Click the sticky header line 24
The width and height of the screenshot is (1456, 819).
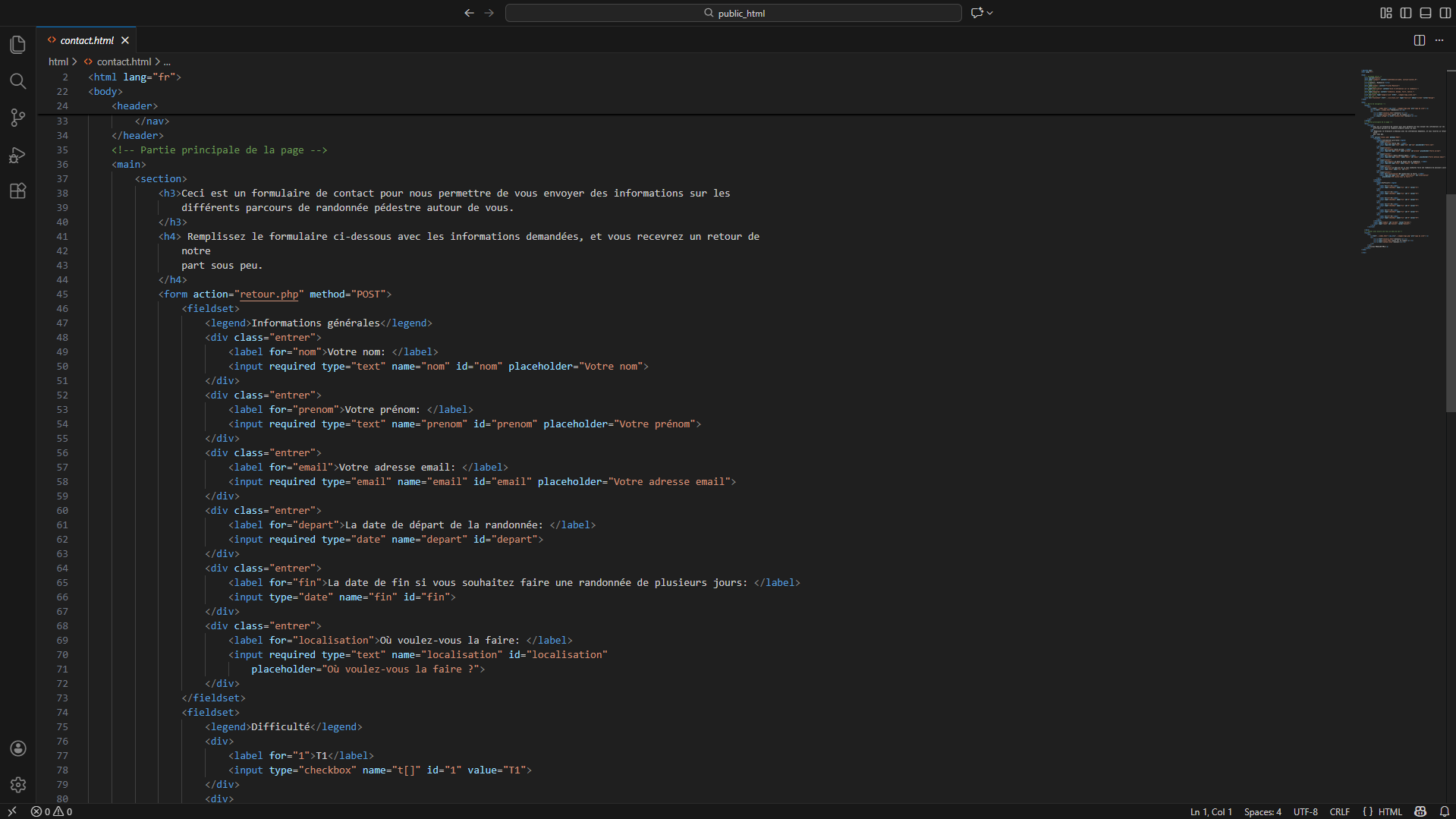coord(134,106)
